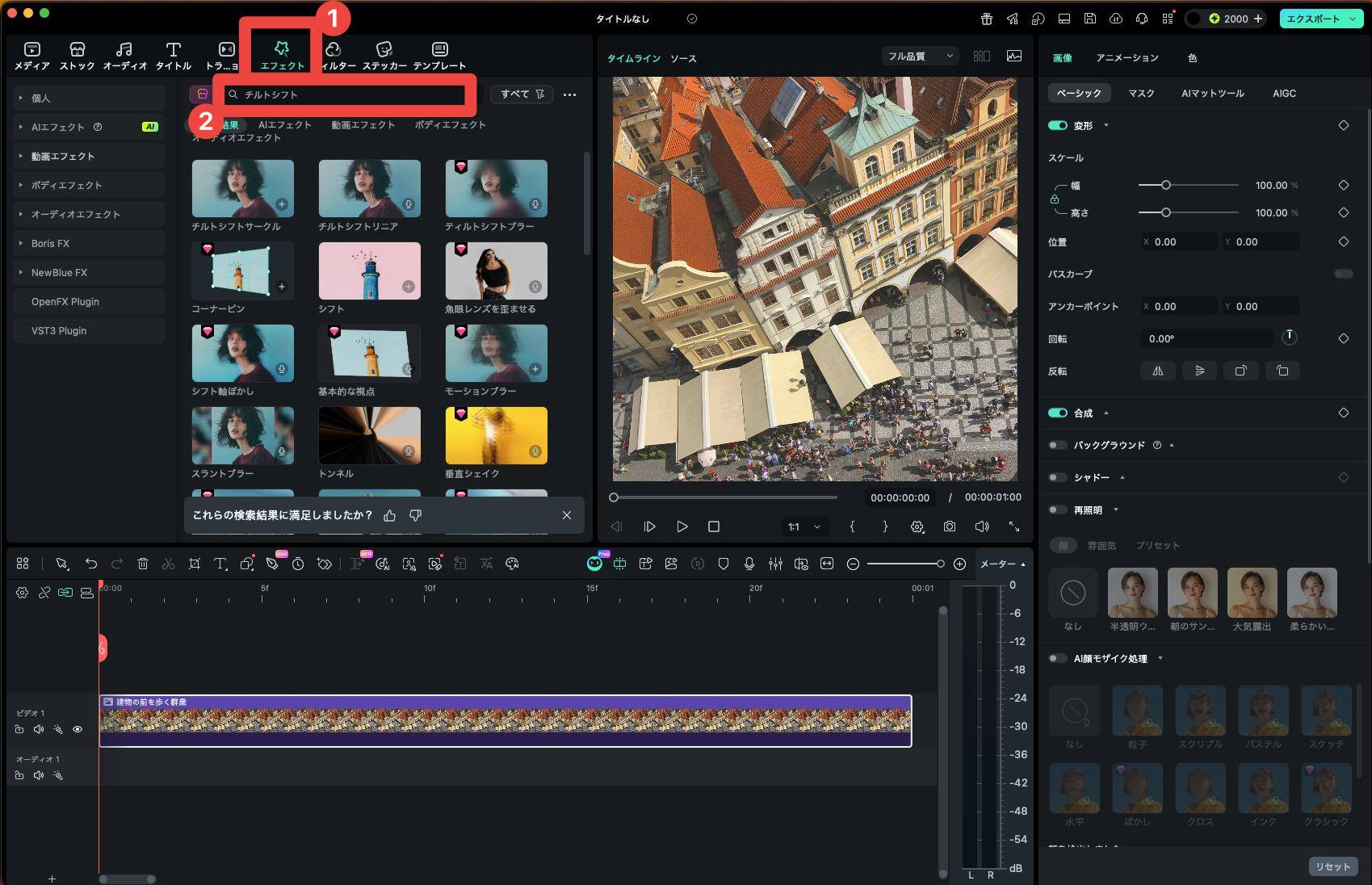Image resolution: width=1372 pixels, height=885 pixels.
Task: Open the audio mixer icon in timeline toolbar
Action: (x=775, y=564)
